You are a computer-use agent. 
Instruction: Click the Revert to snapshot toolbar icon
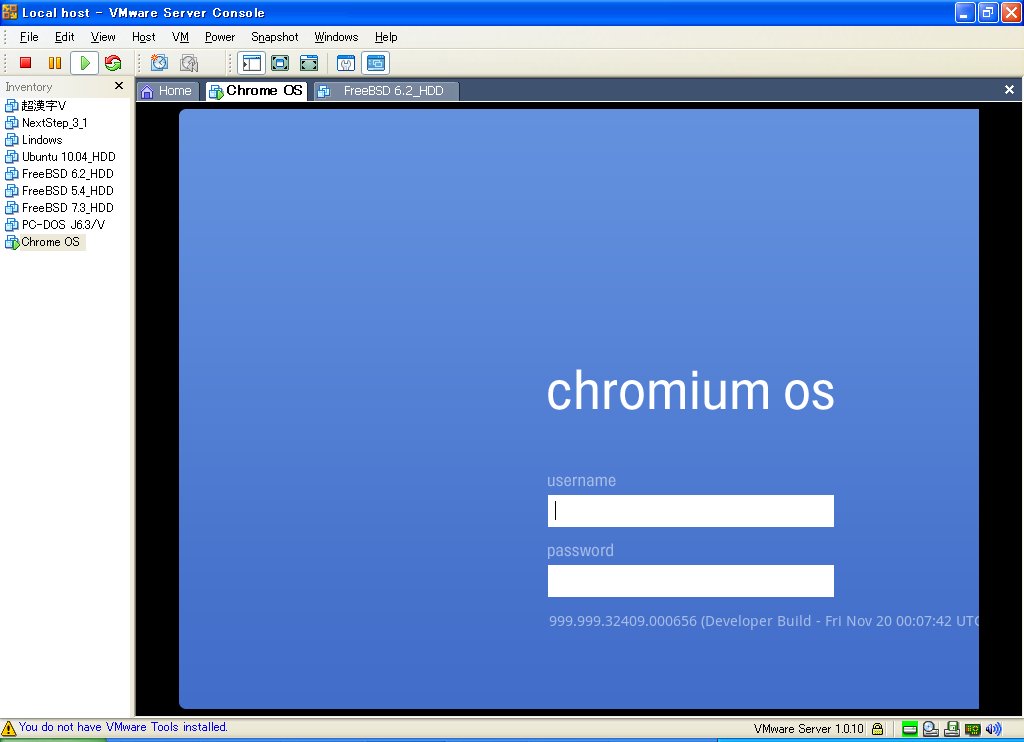(x=189, y=63)
